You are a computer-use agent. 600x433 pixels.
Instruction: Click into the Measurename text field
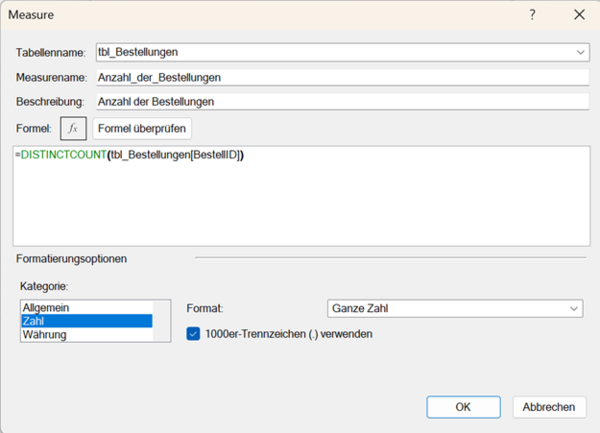pyautogui.click(x=340, y=76)
